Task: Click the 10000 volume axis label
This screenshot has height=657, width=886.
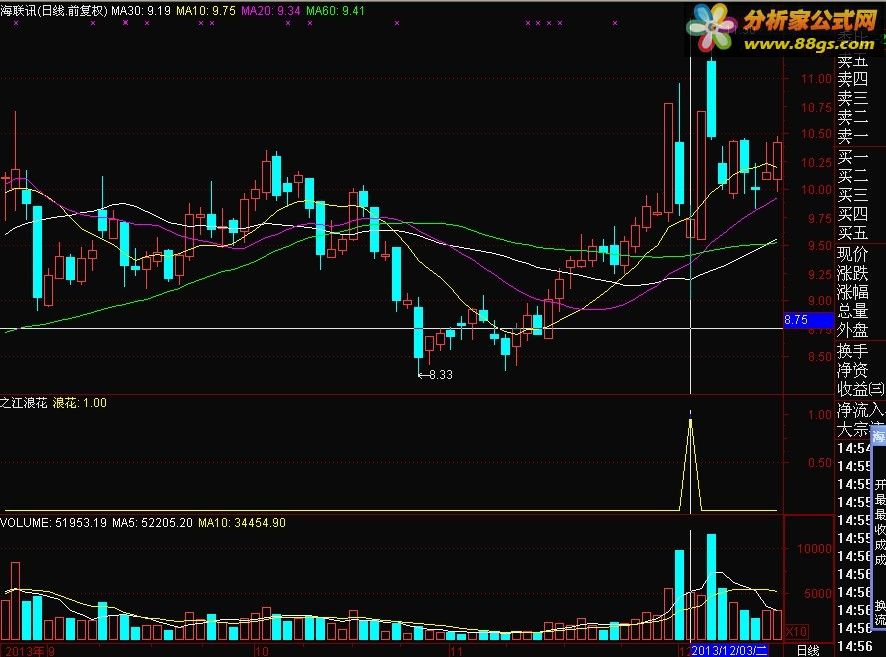Action: coord(814,549)
